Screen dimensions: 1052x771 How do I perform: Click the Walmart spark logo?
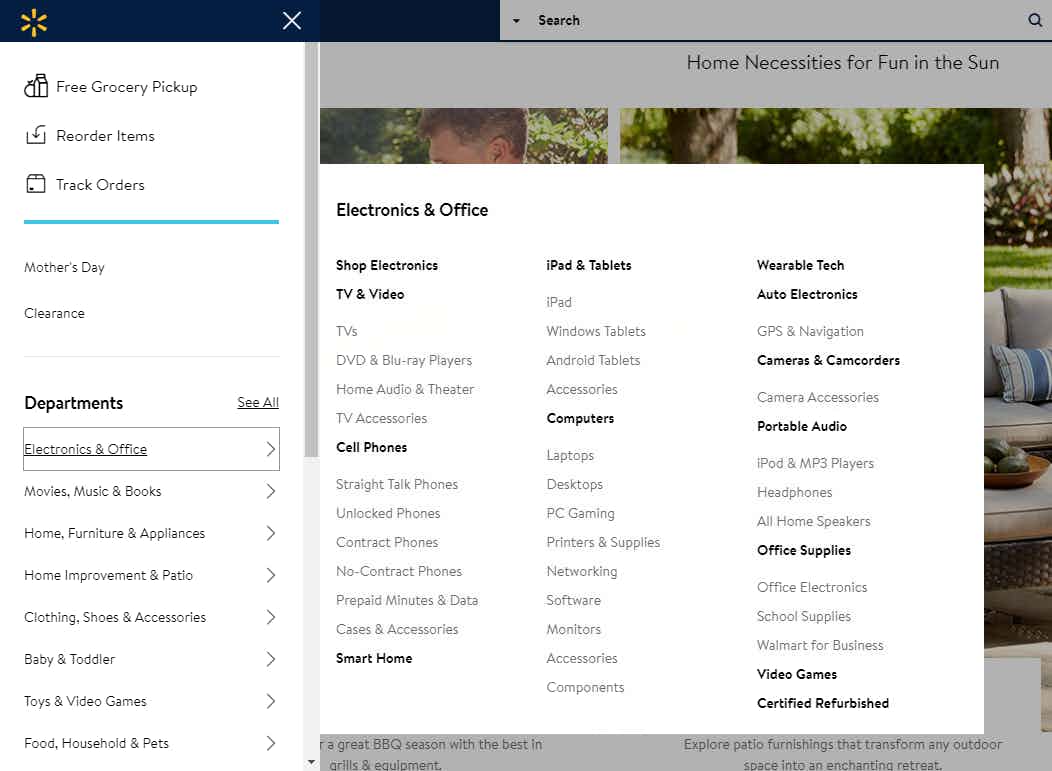pos(34,21)
